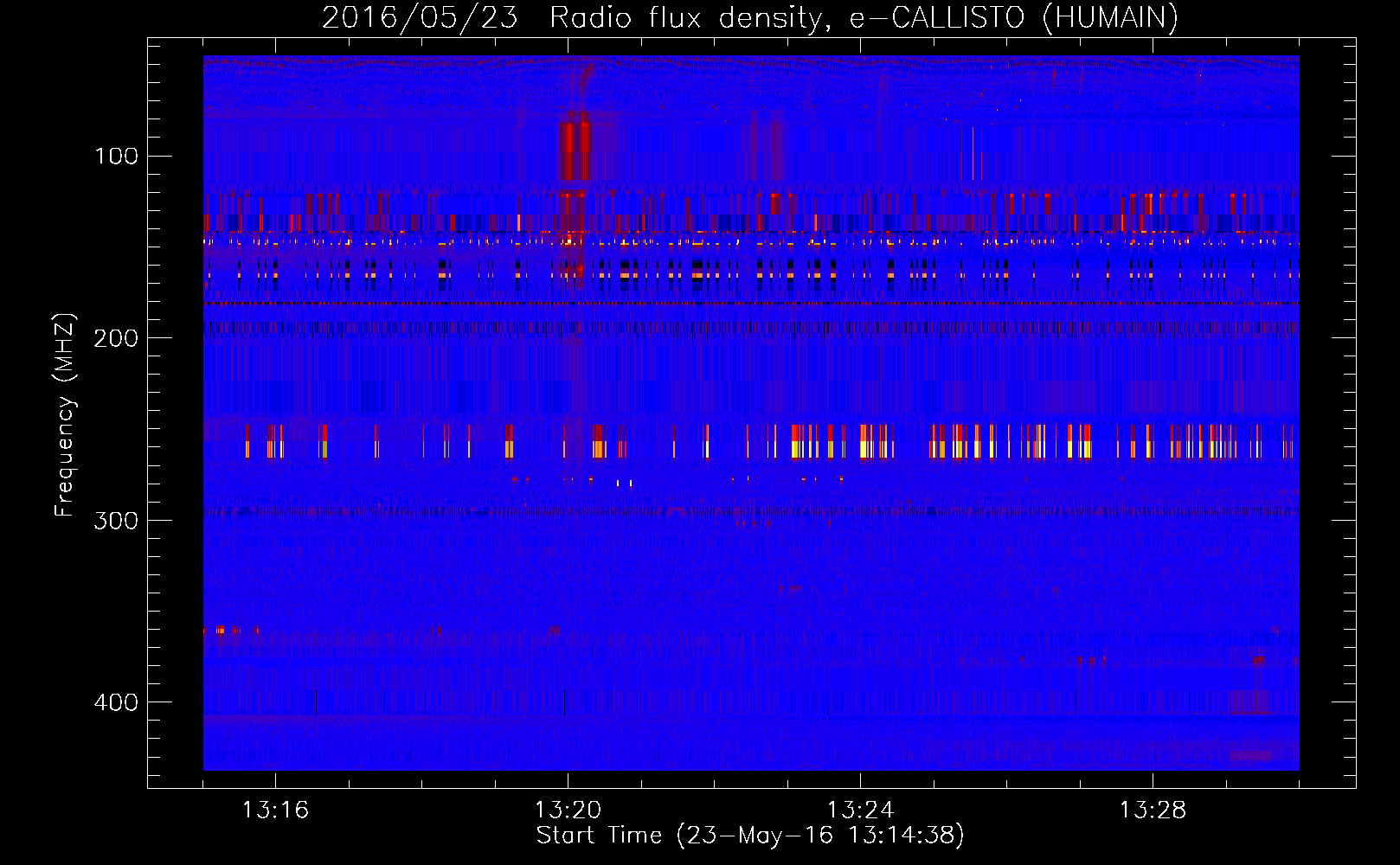Screen dimensions: 1400x865
Task: Click the 300 frequency tick label
Action: click(x=117, y=520)
